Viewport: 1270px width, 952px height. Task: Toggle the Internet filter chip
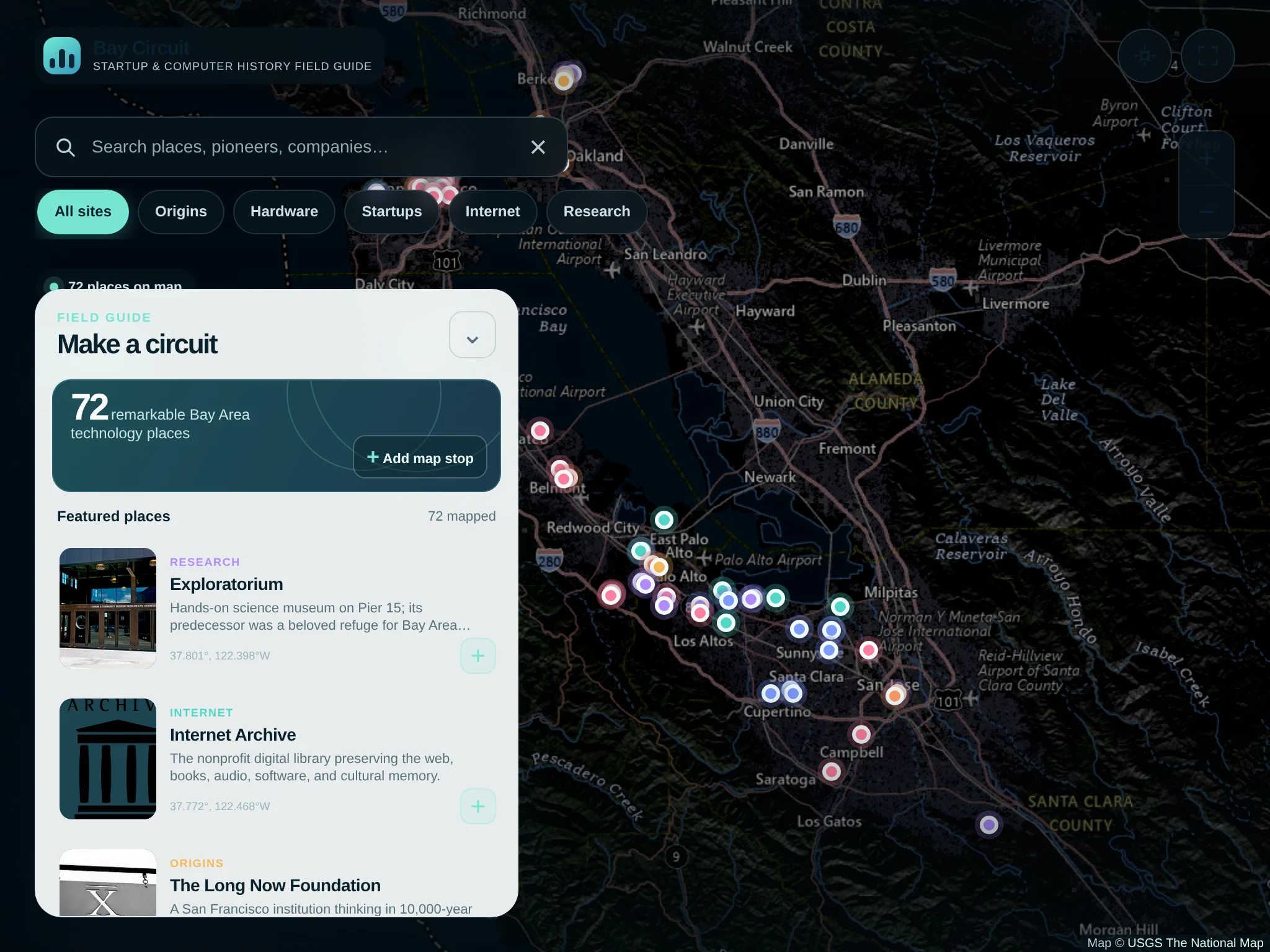(492, 212)
